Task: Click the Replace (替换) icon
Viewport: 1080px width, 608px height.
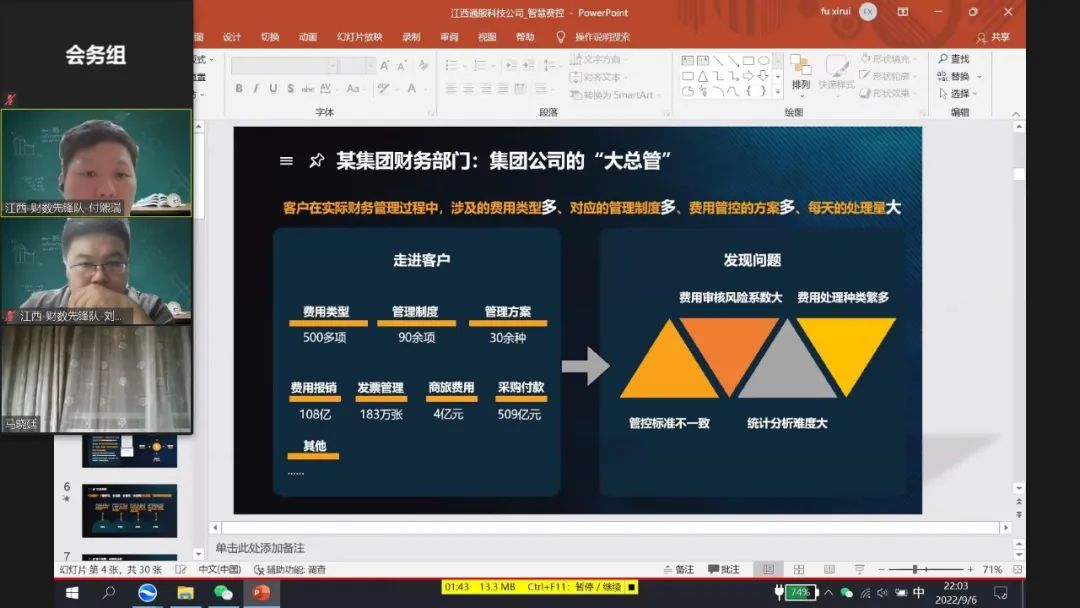Action: (943, 76)
